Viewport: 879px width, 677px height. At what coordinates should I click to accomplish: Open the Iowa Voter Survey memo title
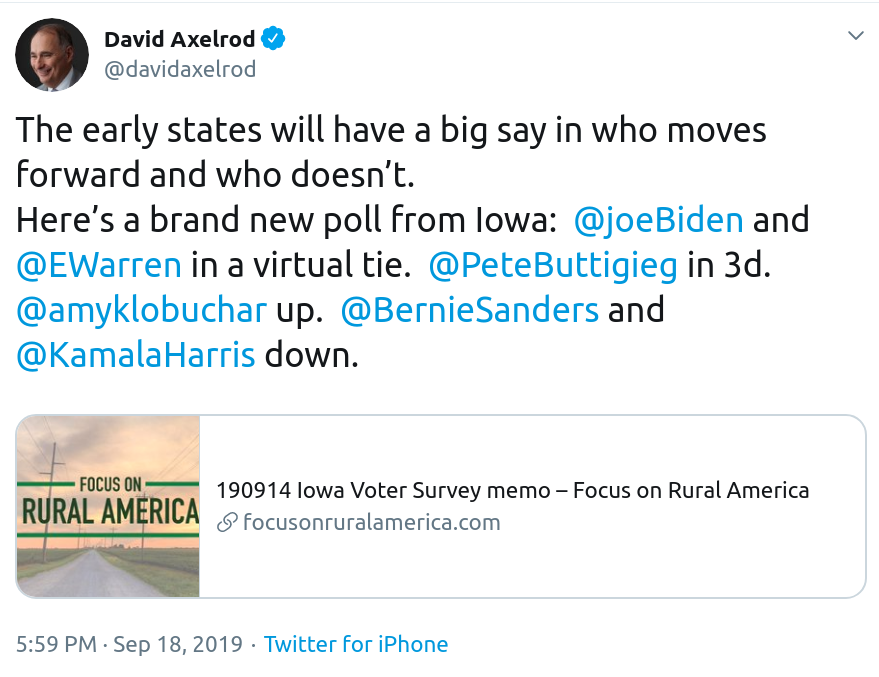(x=512, y=490)
